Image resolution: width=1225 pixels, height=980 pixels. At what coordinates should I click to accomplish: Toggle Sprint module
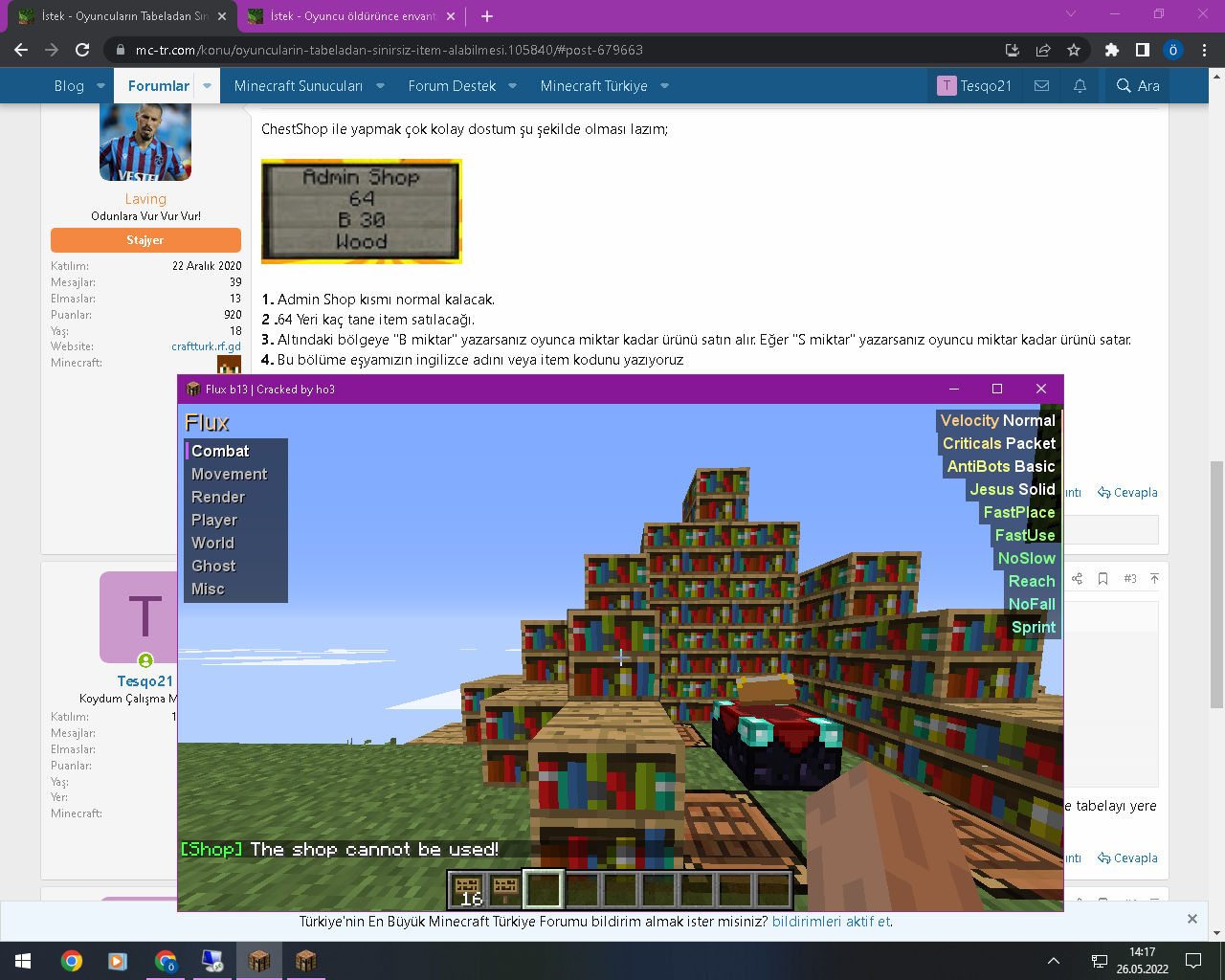click(1033, 627)
